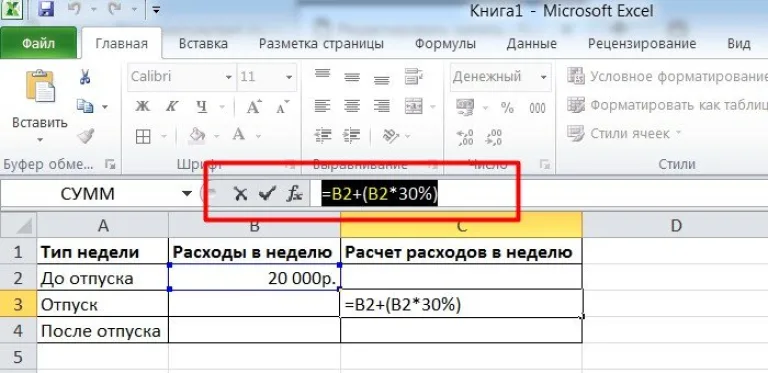768x373 pixels.
Task: Click cell B2 with 20 000р.
Action: pos(255,278)
